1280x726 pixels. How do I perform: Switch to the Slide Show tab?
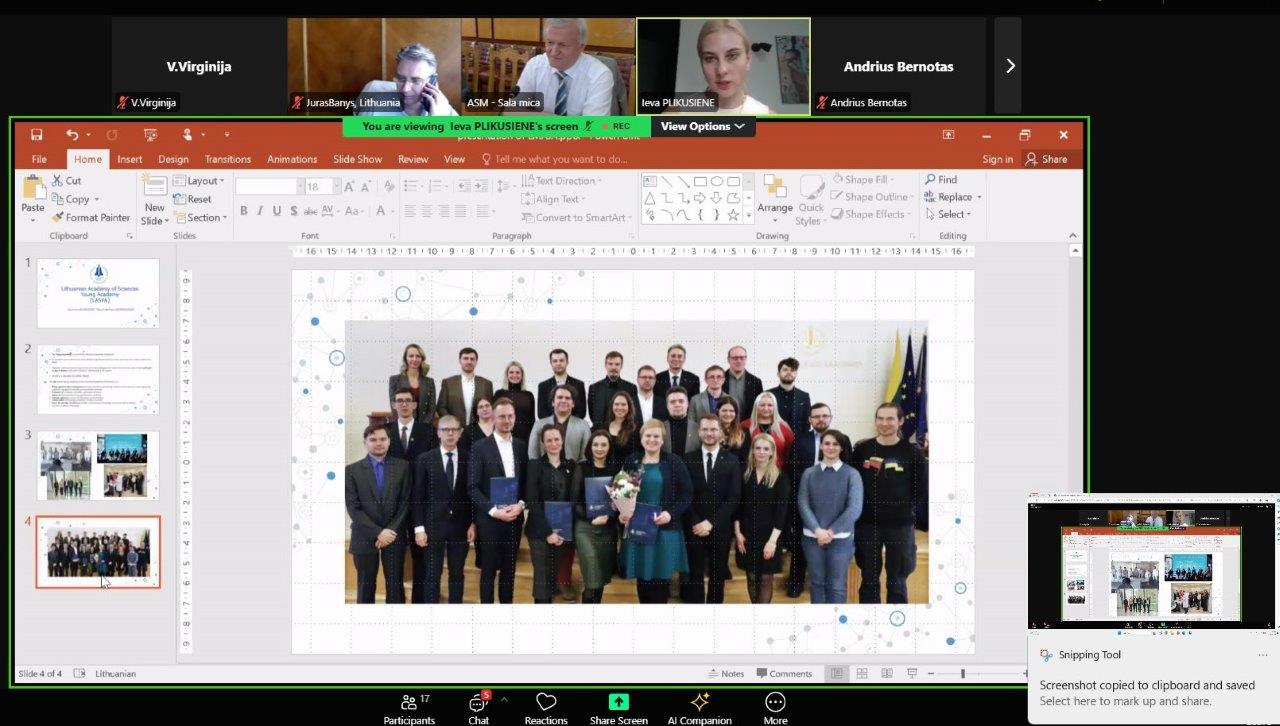[x=357, y=159]
